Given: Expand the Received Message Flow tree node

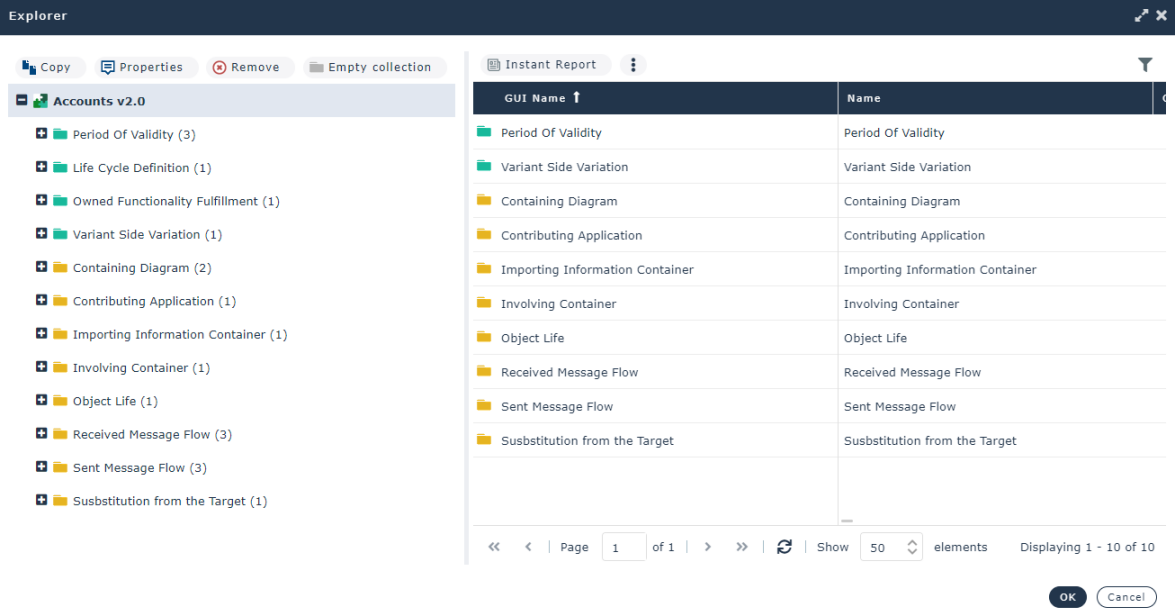Looking at the screenshot, I should click(x=42, y=434).
